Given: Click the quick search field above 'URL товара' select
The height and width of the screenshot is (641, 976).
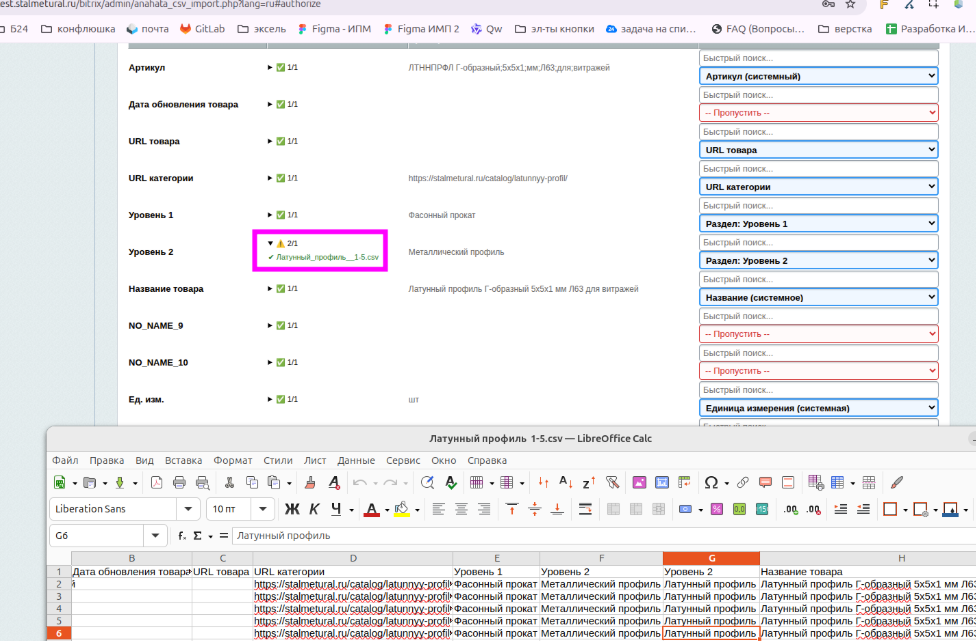Looking at the screenshot, I should pyautogui.click(x=818, y=132).
